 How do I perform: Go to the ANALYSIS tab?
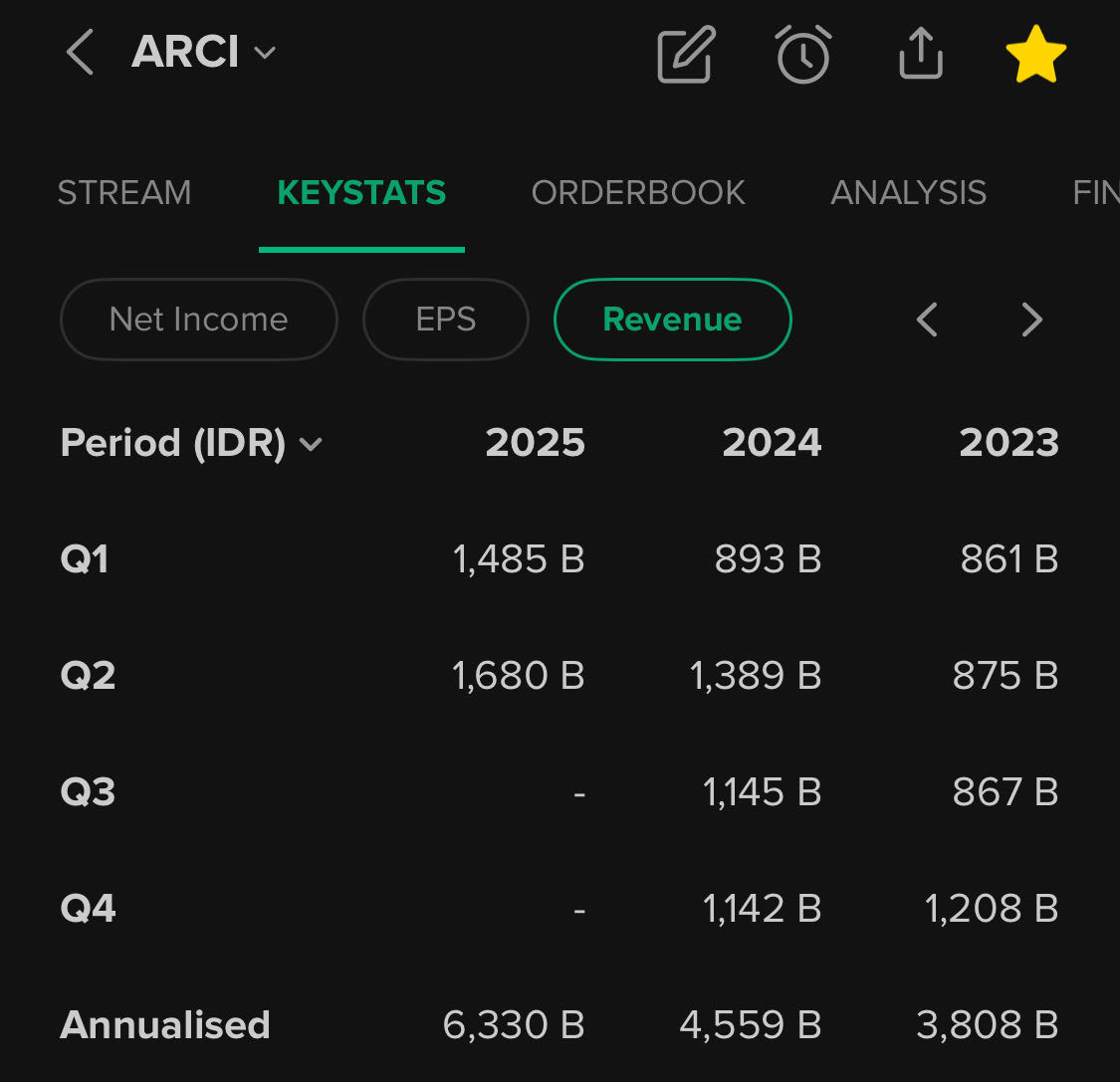coord(908,192)
